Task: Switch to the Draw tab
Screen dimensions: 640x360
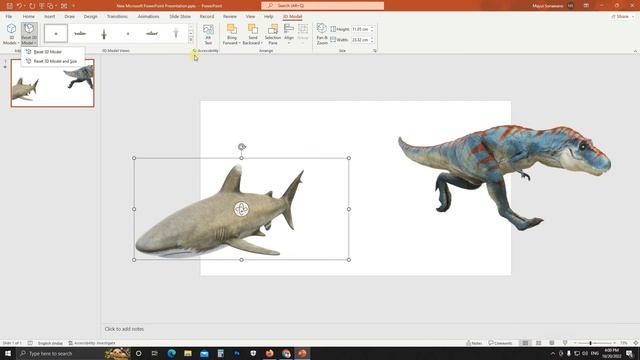Action: click(x=69, y=16)
